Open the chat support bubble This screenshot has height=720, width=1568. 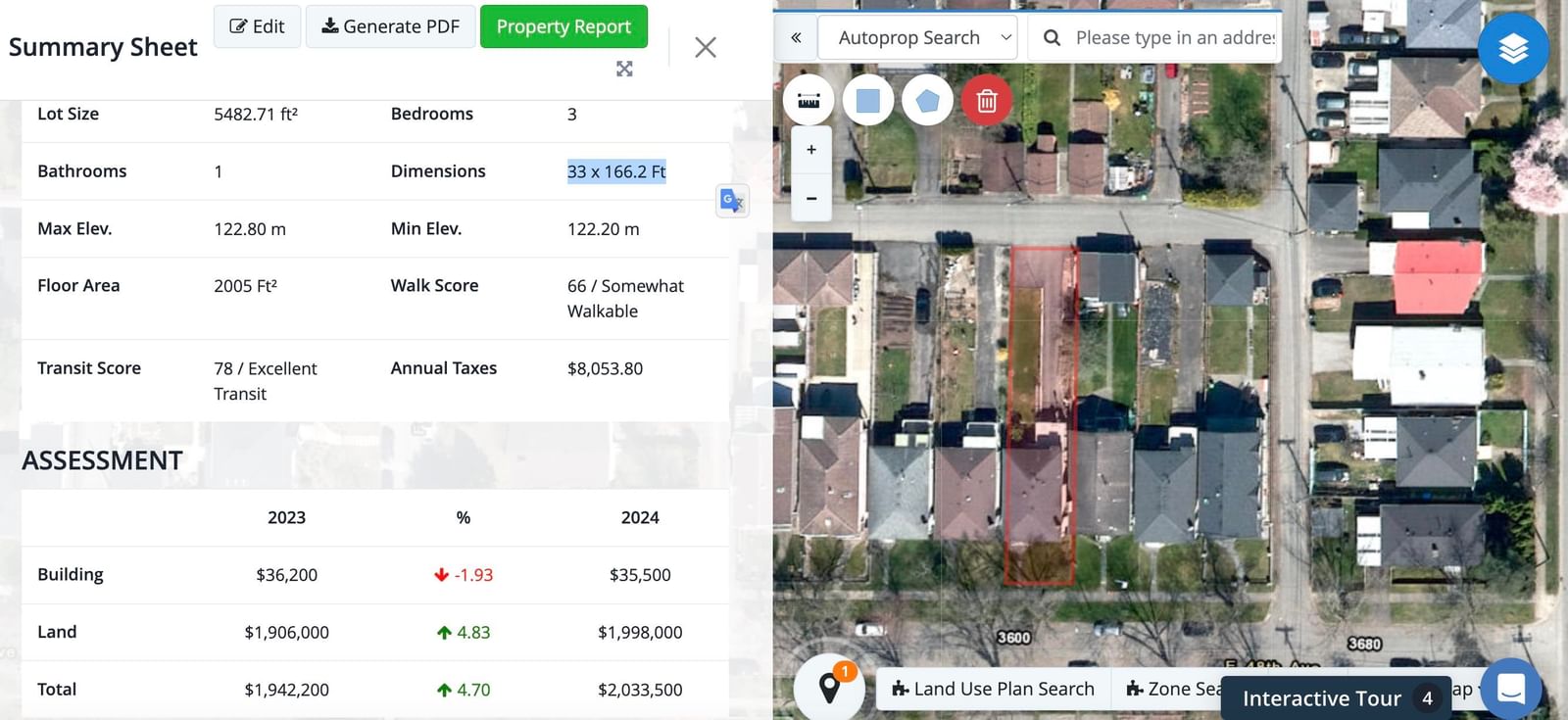click(1511, 689)
